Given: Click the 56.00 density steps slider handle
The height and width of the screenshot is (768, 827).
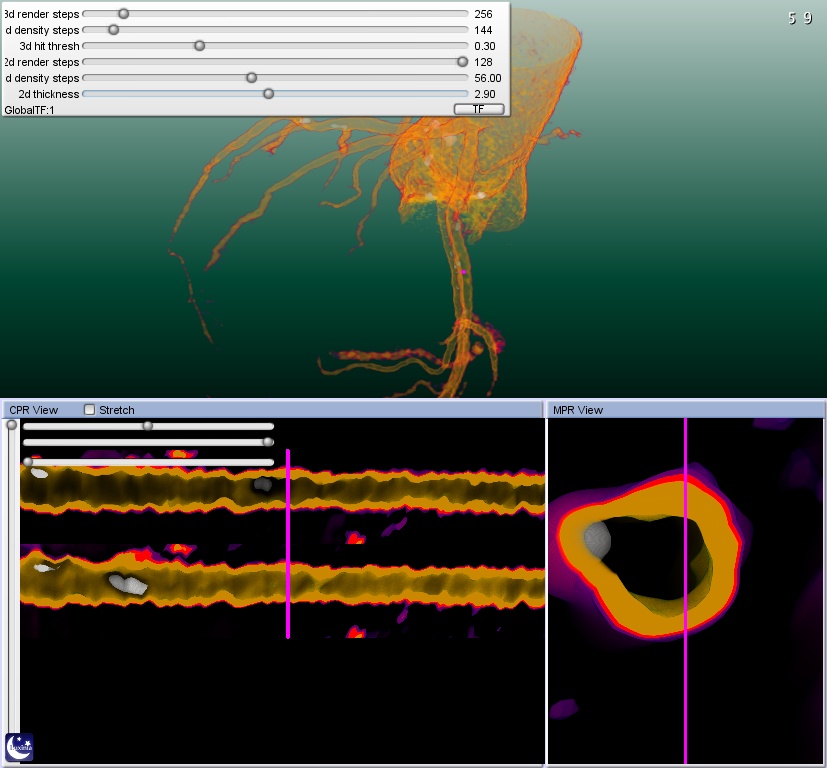Looking at the screenshot, I should [251, 78].
